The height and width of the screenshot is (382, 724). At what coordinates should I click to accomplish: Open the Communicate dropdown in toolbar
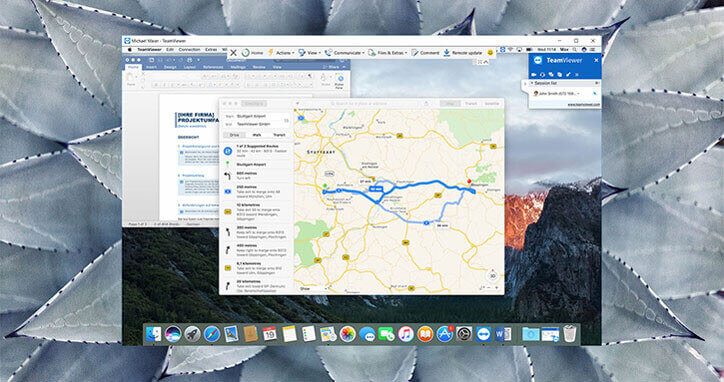(x=344, y=53)
